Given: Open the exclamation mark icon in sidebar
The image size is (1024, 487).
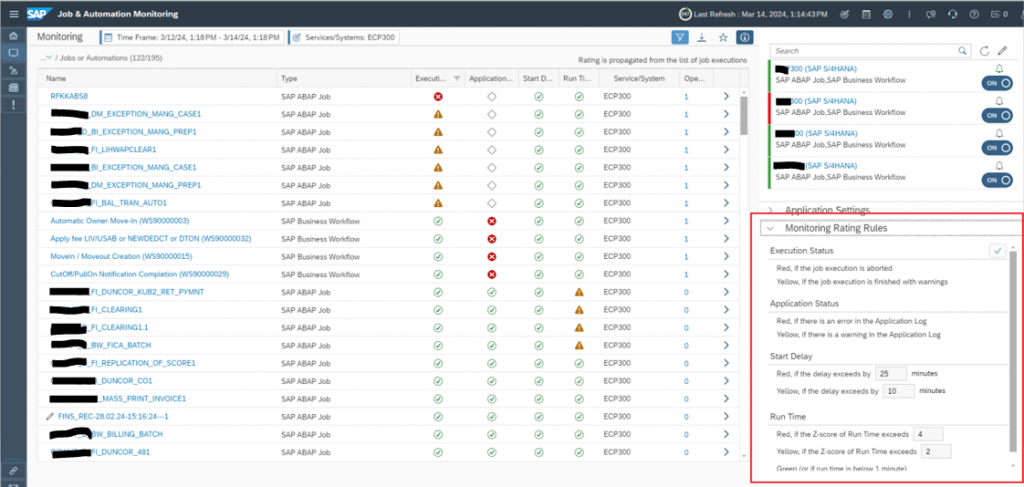Looking at the screenshot, I should click(13, 104).
